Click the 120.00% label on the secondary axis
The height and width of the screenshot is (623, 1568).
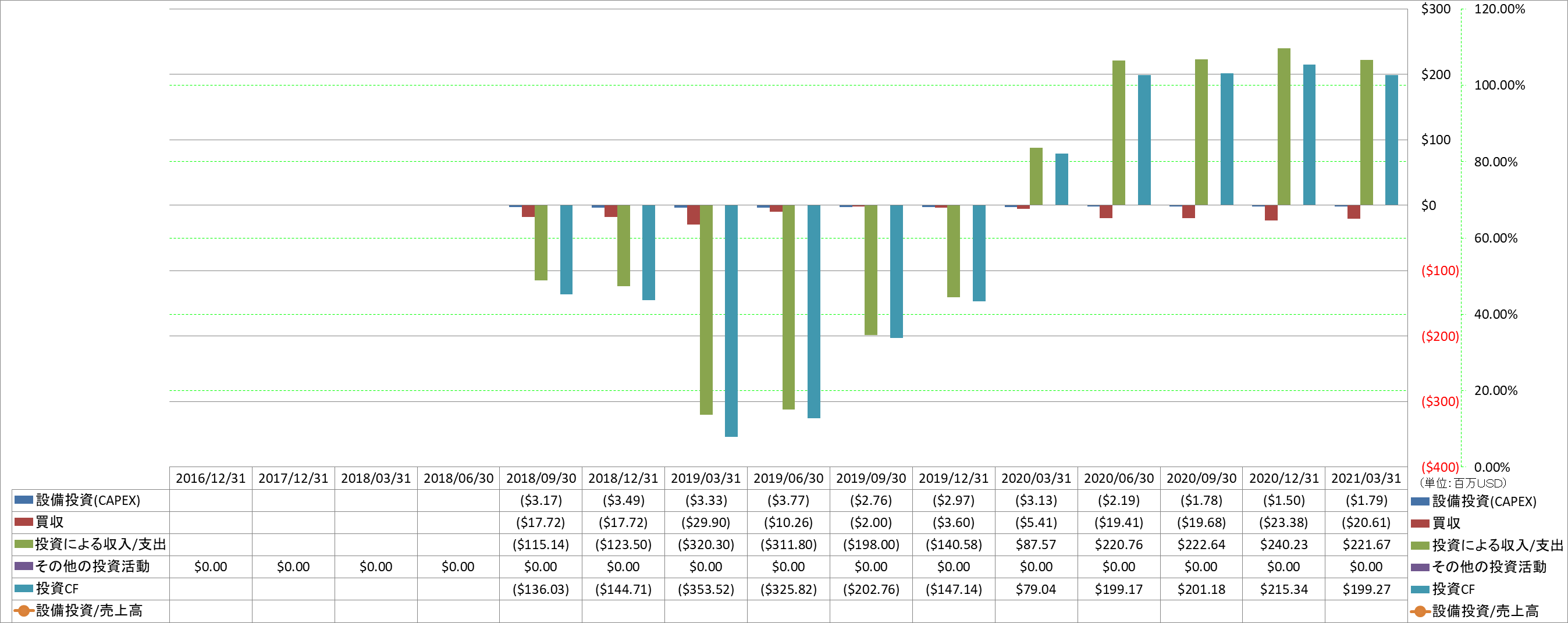pyautogui.click(x=1499, y=9)
